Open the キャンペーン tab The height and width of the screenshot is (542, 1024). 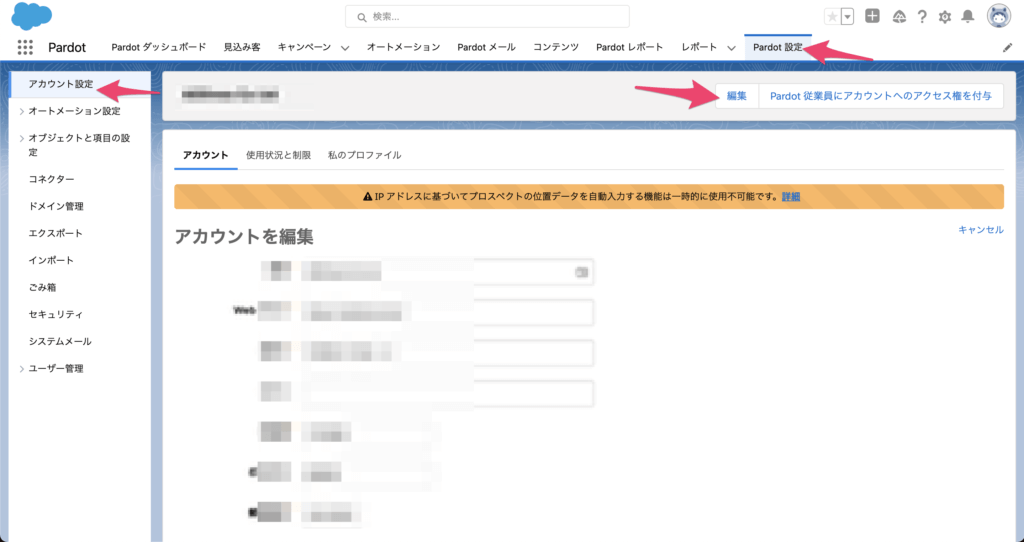click(x=304, y=47)
